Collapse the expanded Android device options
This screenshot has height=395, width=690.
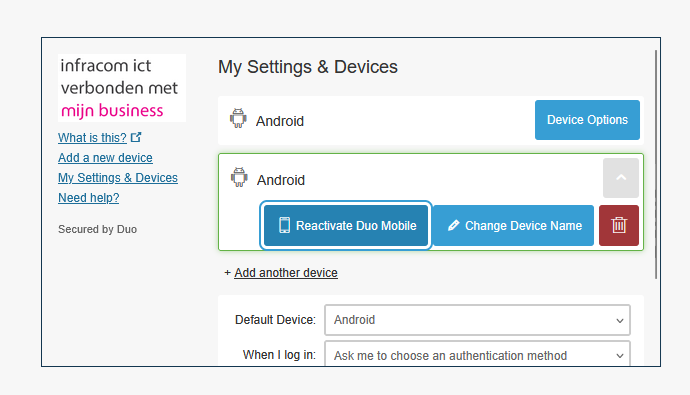pos(620,178)
